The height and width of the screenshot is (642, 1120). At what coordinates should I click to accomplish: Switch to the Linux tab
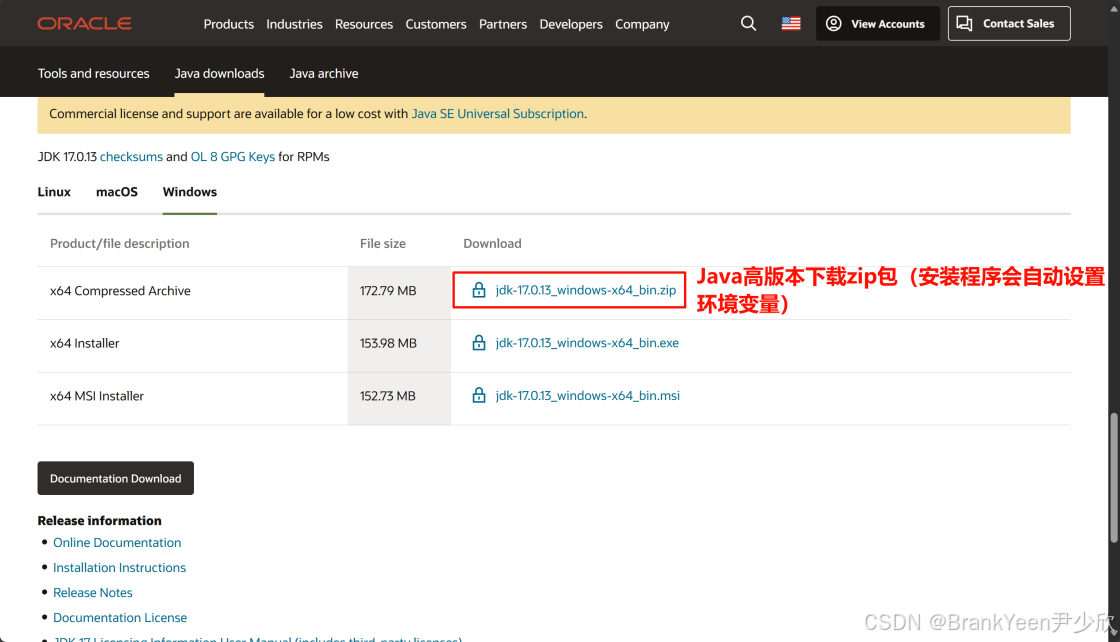click(54, 192)
